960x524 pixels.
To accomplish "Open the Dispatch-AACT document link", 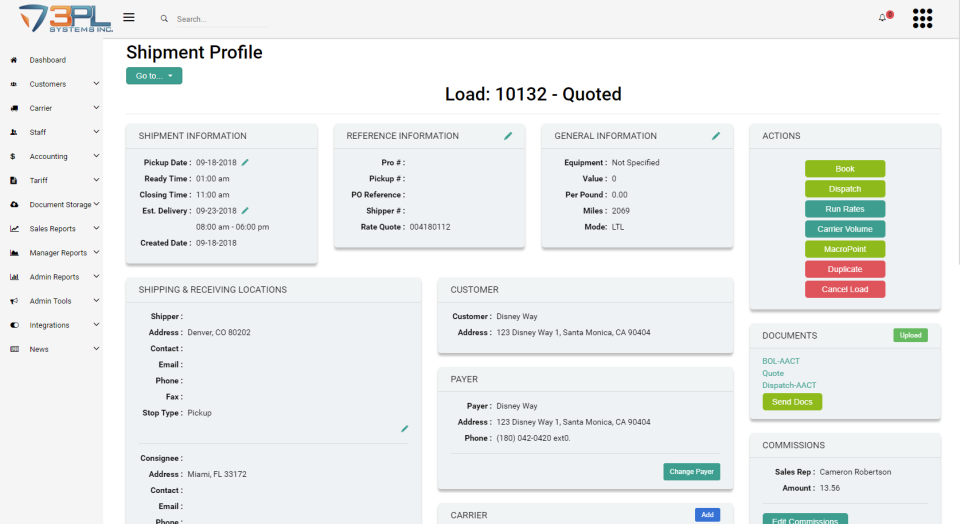I will click(789, 386).
